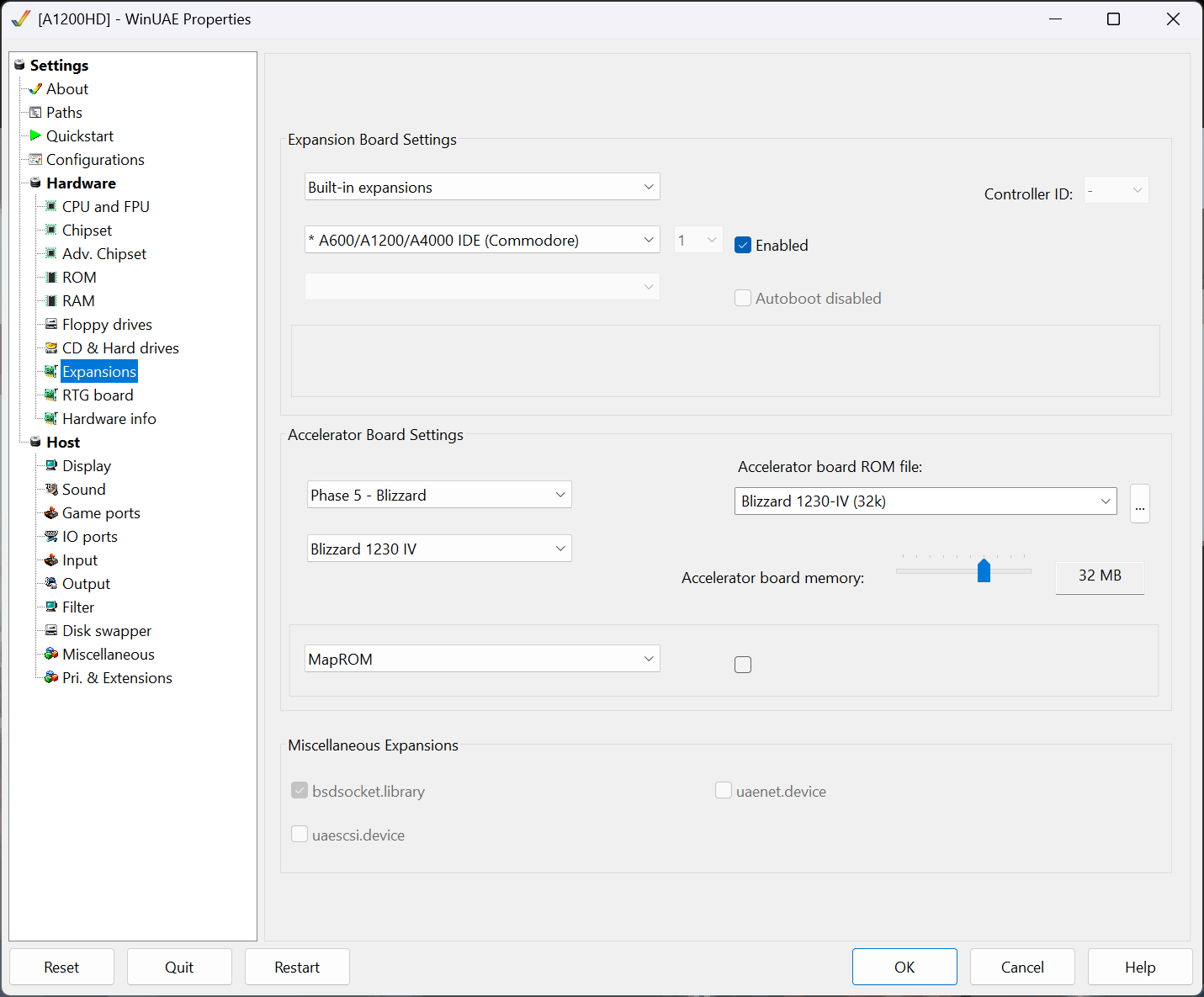Click the Miscellaneous icon in Host section
The height and width of the screenshot is (997, 1204).
click(51, 654)
